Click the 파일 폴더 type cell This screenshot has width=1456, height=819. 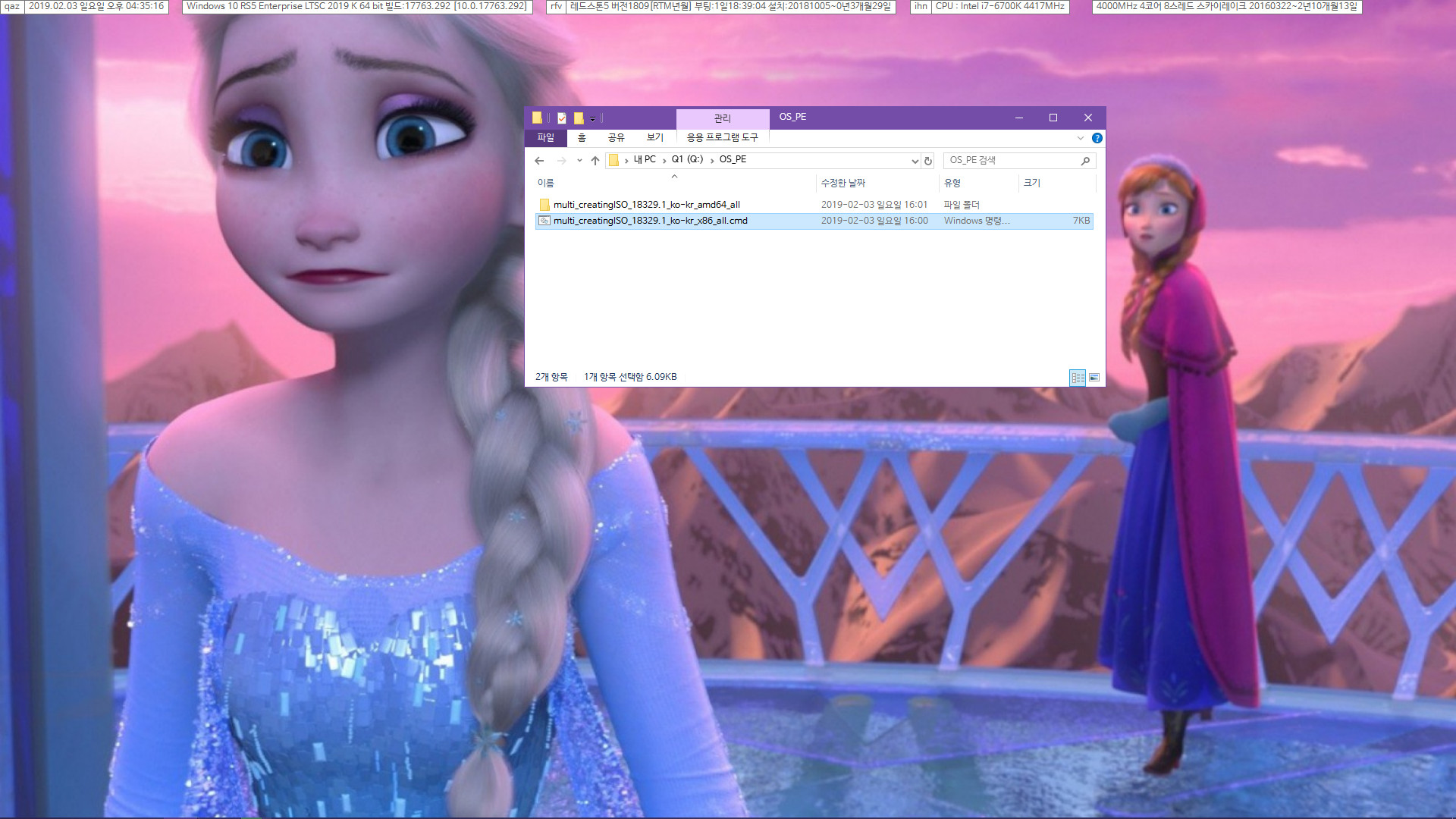click(x=962, y=205)
